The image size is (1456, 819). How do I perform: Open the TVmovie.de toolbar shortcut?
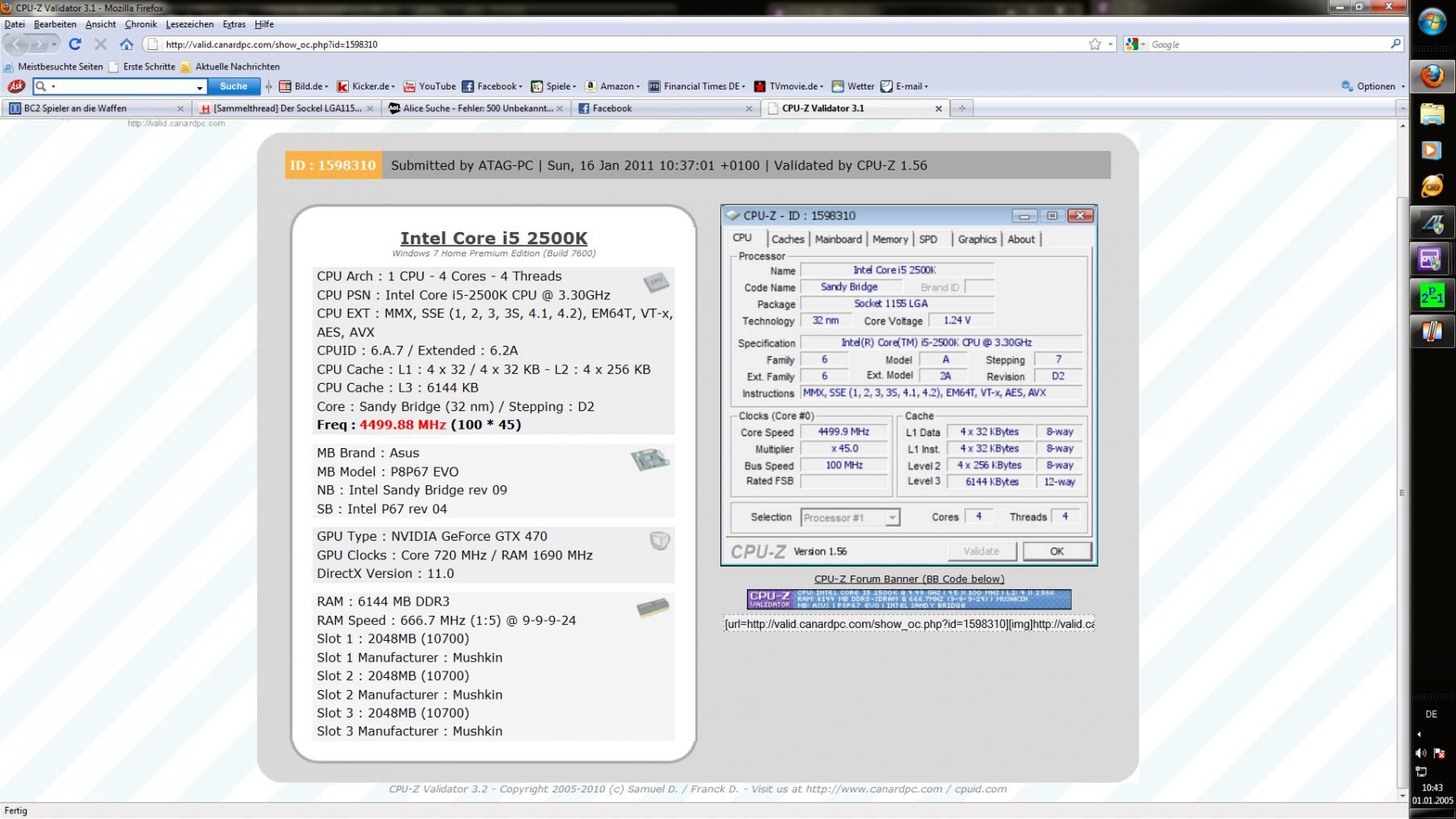(789, 86)
